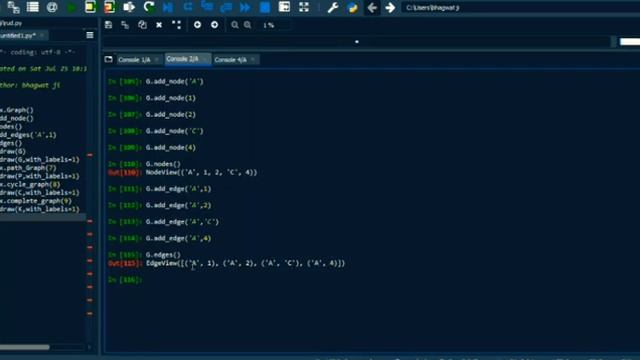Run cell and advance to next

(109, 7)
